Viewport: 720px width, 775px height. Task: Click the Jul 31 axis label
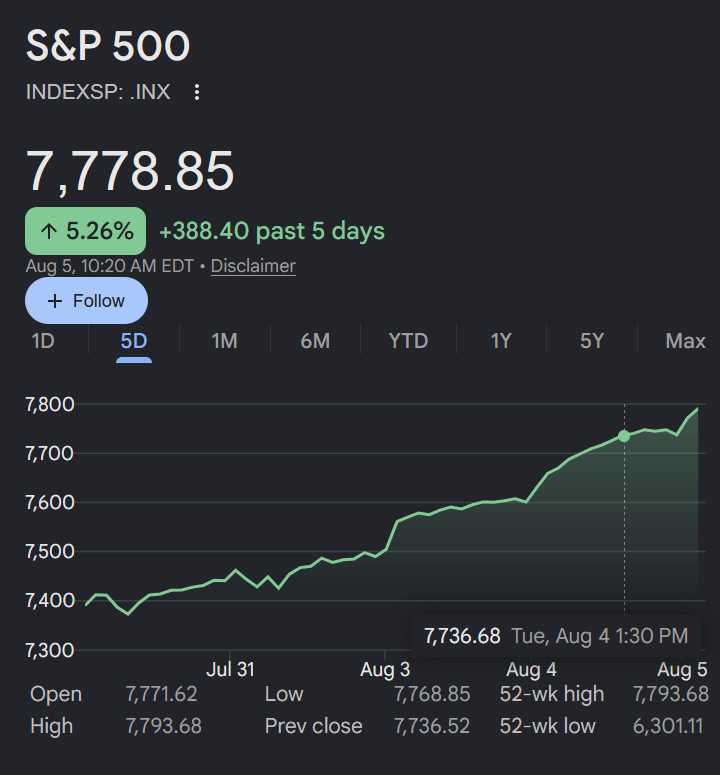click(230, 670)
